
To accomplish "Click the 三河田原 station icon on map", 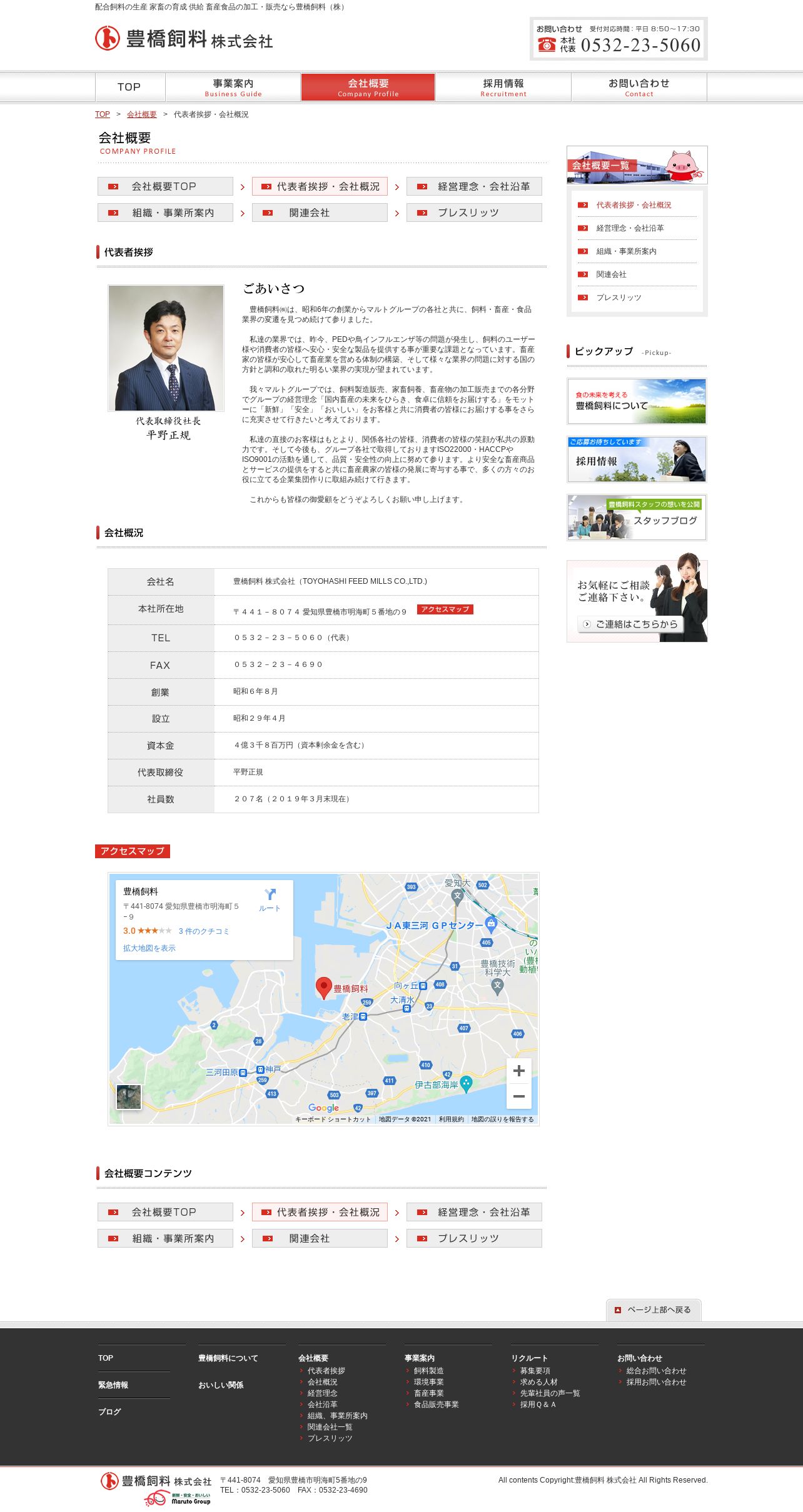I will [x=243, y=1073].
